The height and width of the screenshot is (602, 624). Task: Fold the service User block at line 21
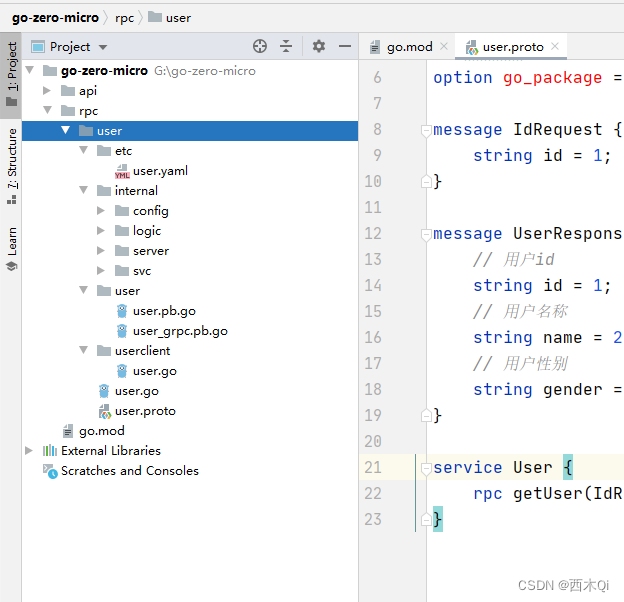tap(426, 468)
